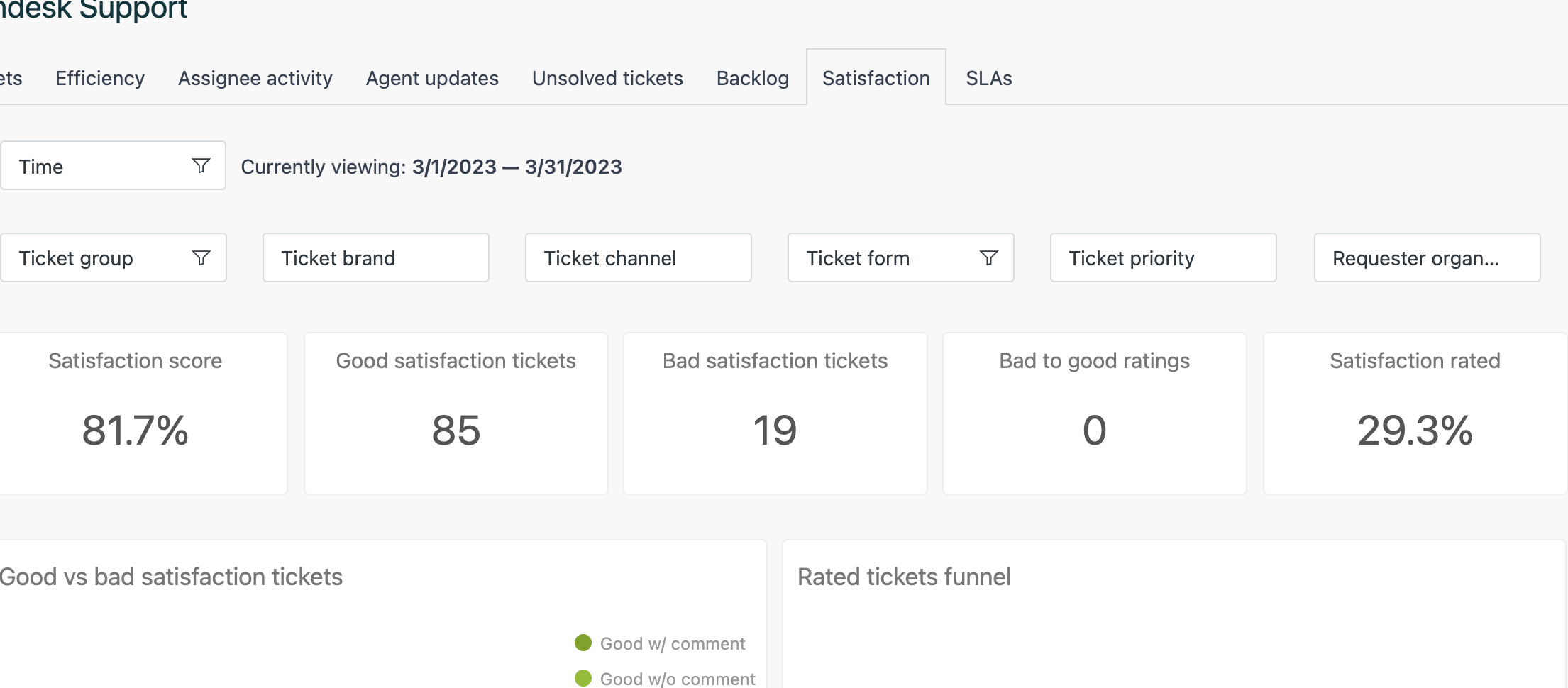Screen dimensions: 1568x688
Task: Click the Satisfaction score card heading
Action: [136, 360]
